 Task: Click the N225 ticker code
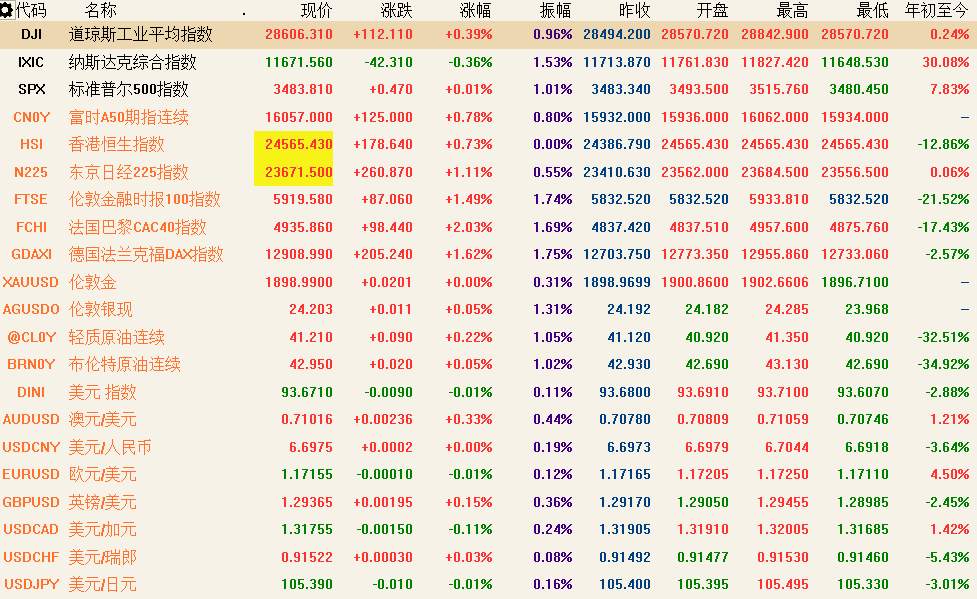point(31,172)
